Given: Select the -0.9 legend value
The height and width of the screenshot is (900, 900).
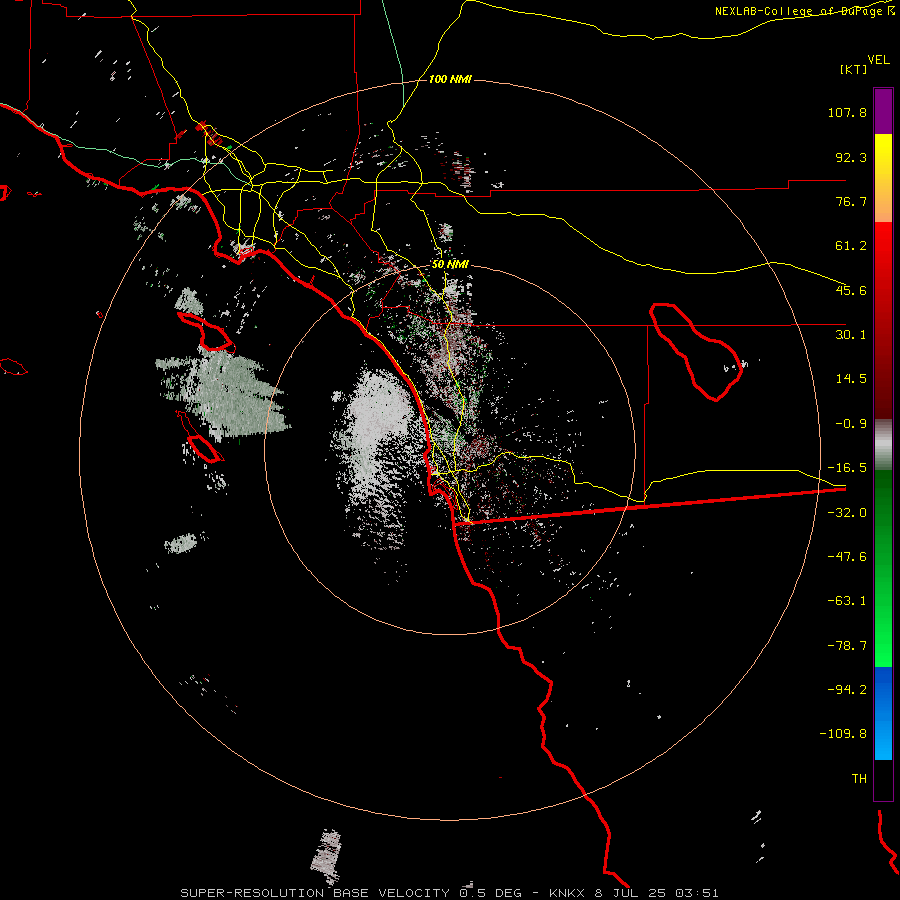Looking at the screenshot, I should point(851,424).
